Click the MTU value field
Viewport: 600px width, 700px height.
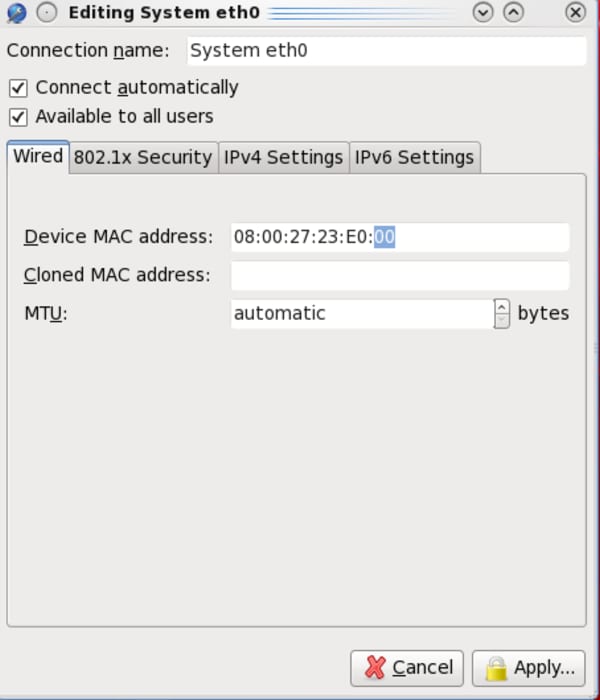[360, 313]
